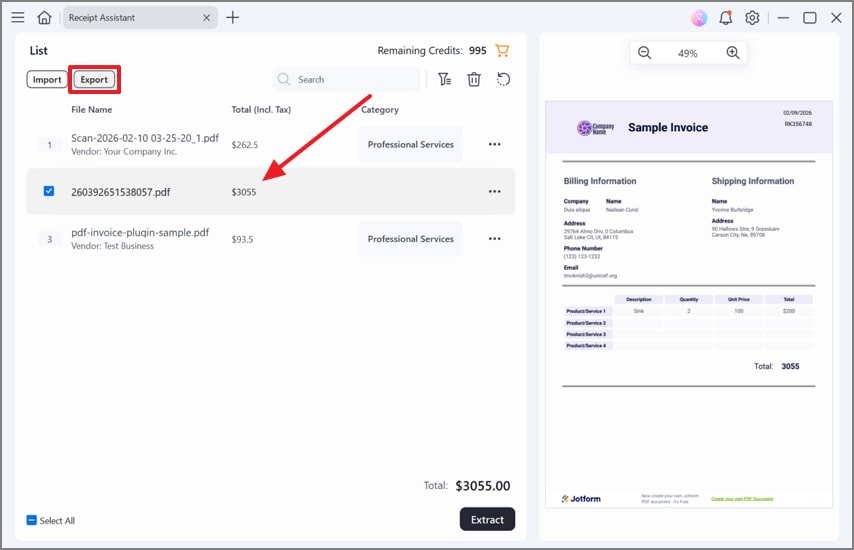Click the Sample Invoice preview page
The height and width of the screenshot is (550, 854).
click(688, 304)
